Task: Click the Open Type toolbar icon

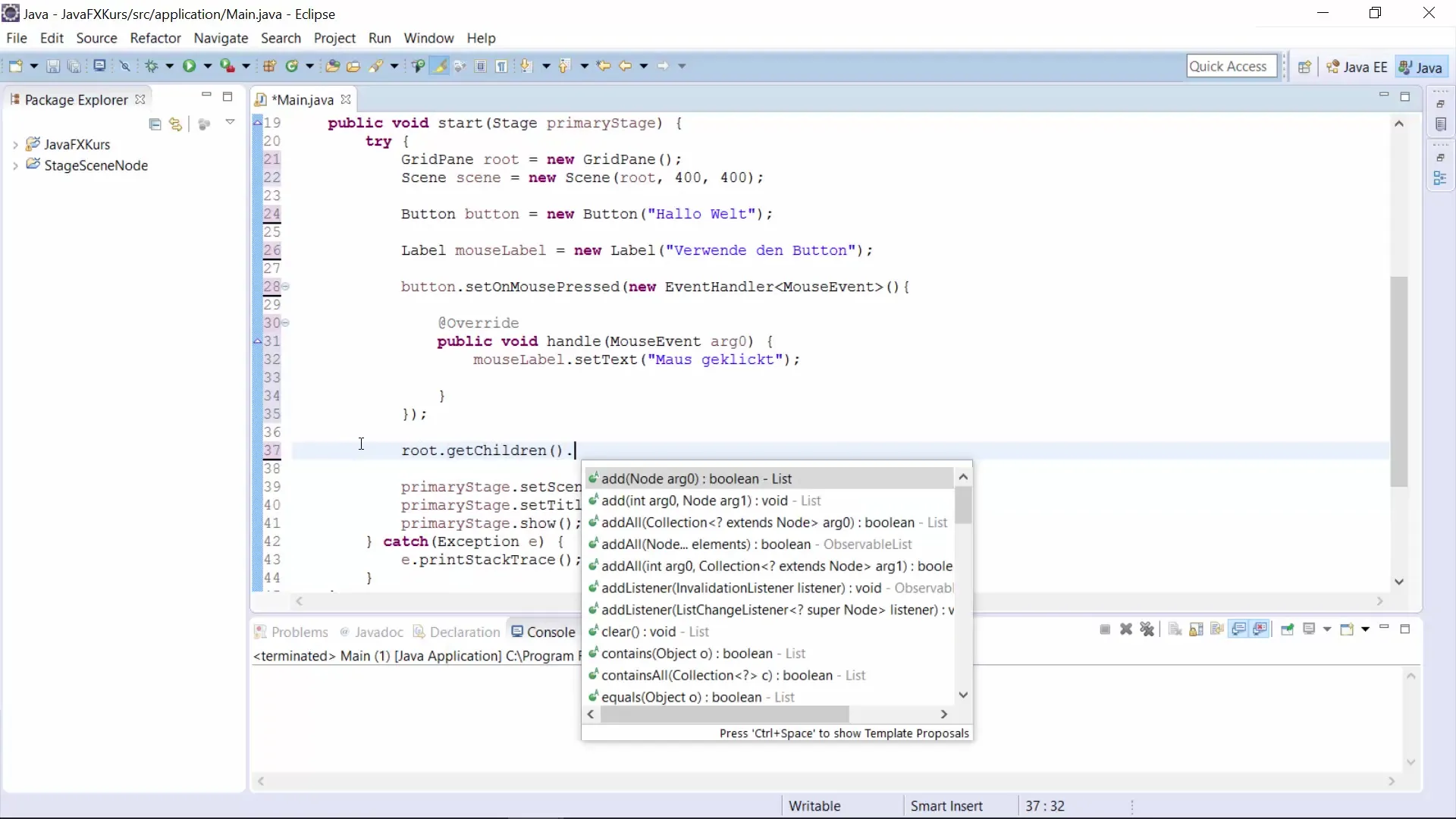Action: 332,66
